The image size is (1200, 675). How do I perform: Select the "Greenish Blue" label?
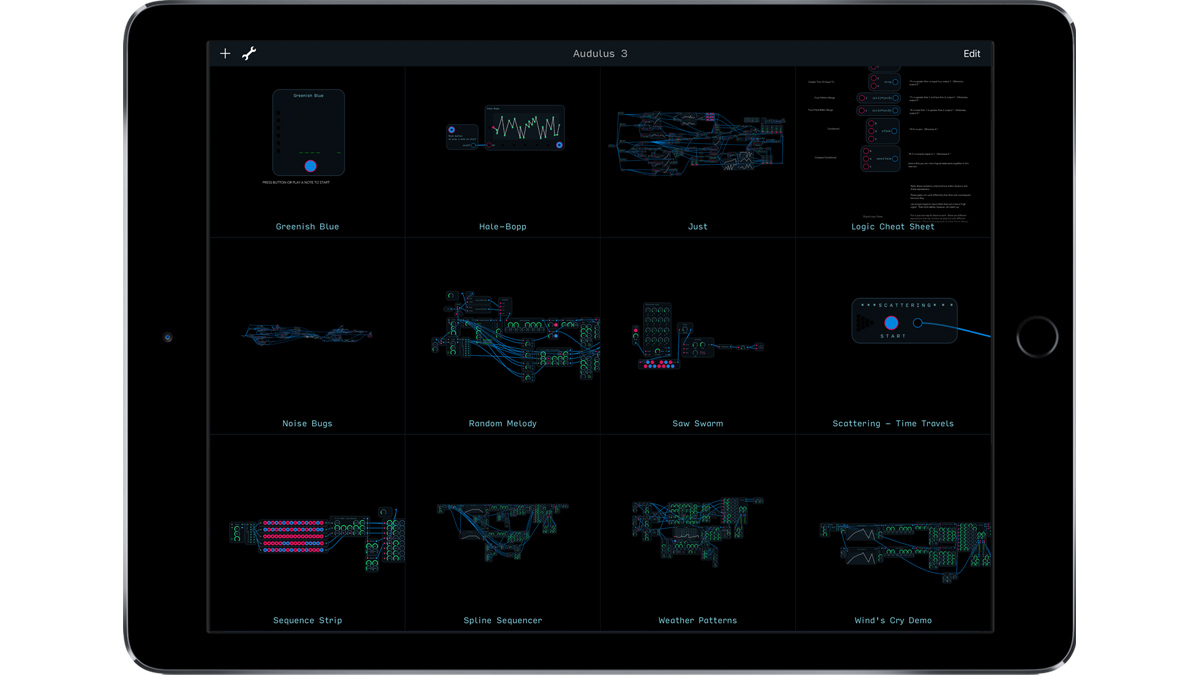(x=307, y=227)
